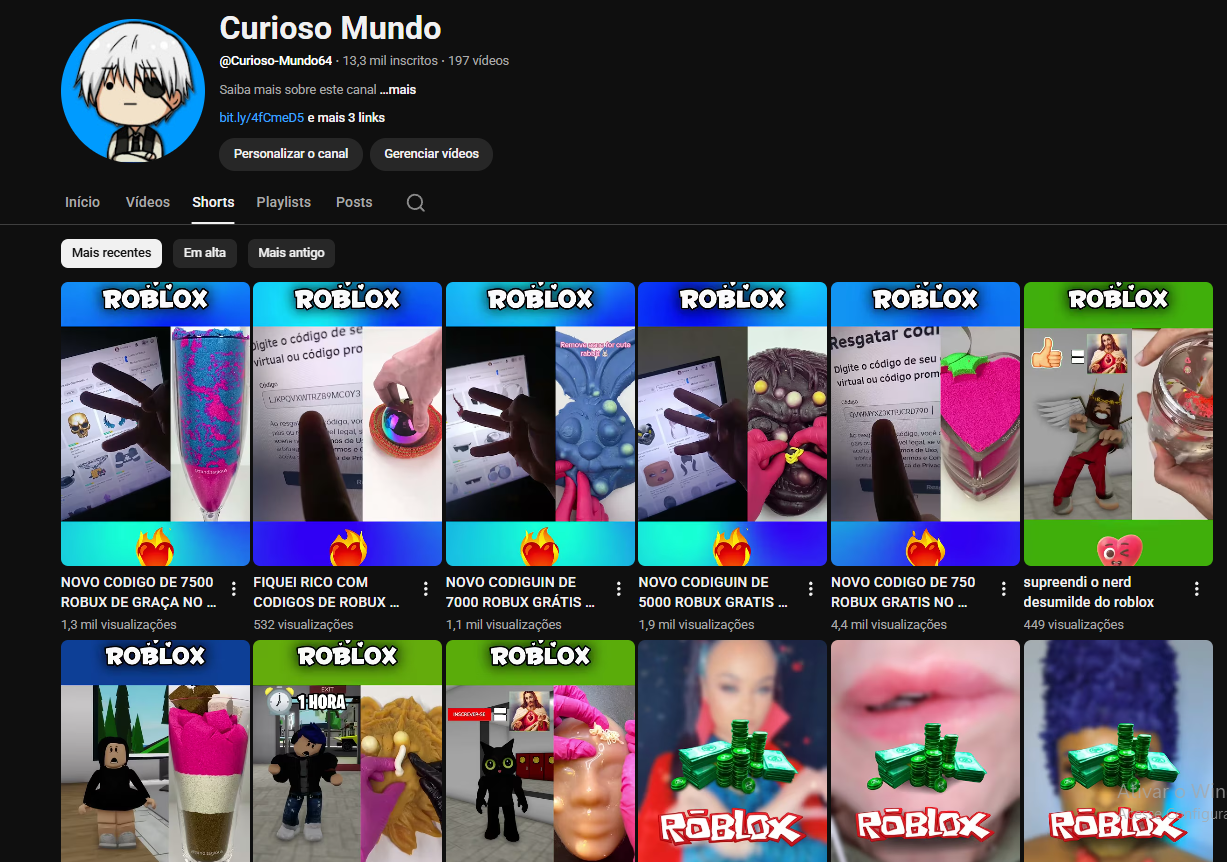The width and height of the screenshot is (1227, 862).
Task: Click the '532 visualizações' view count
Action: coord(303,625)
